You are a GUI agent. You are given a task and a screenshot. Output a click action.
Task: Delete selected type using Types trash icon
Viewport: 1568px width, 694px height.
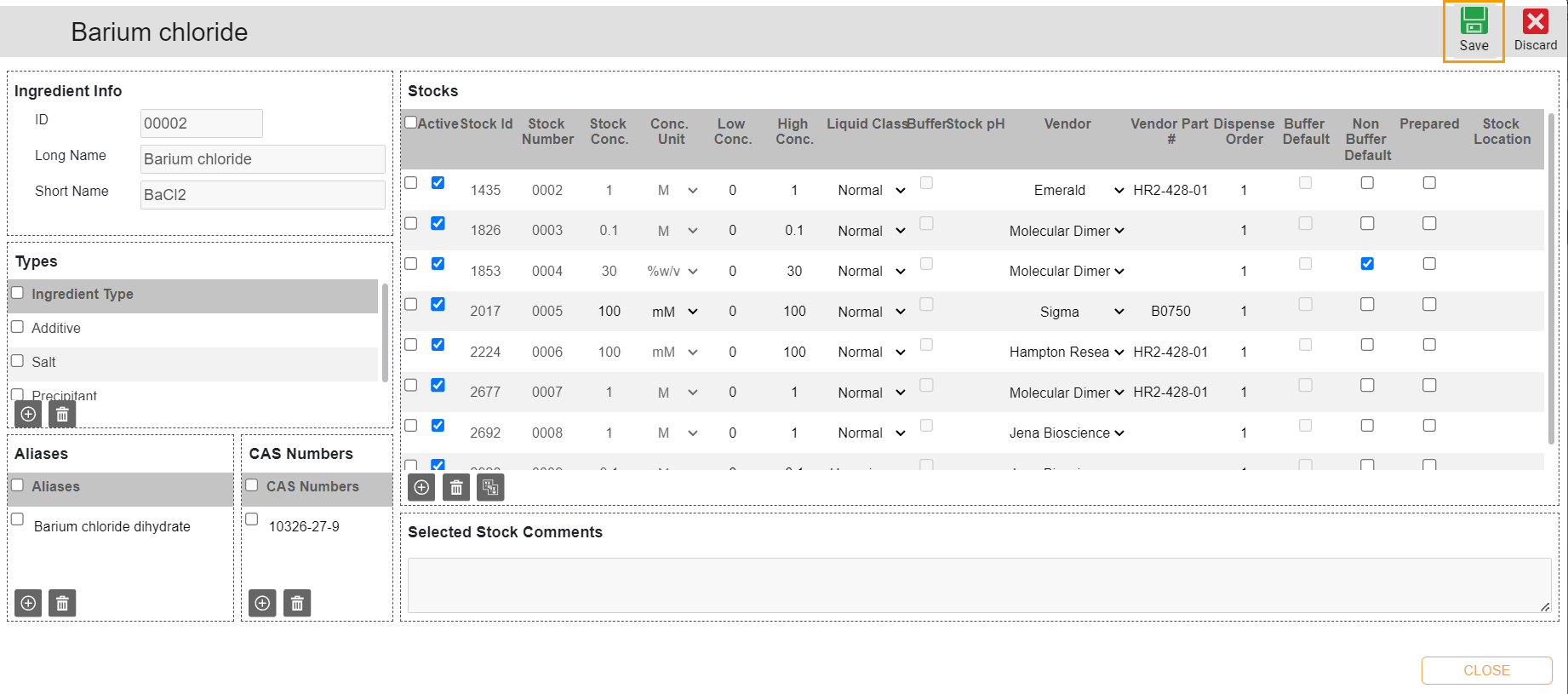(62, 414)
